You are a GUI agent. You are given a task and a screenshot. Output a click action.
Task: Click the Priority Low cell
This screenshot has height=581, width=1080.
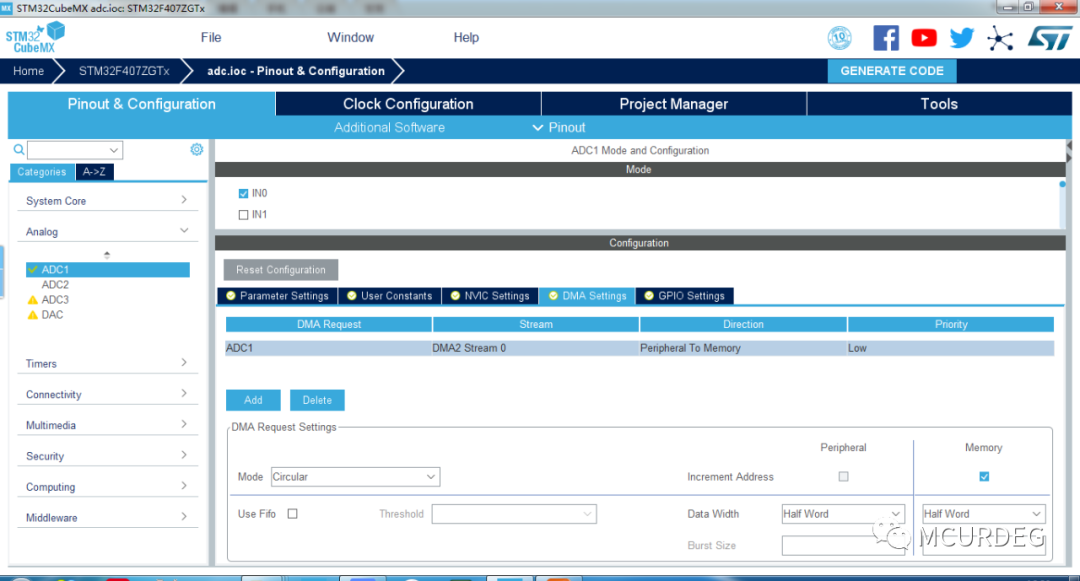[951, 348]
